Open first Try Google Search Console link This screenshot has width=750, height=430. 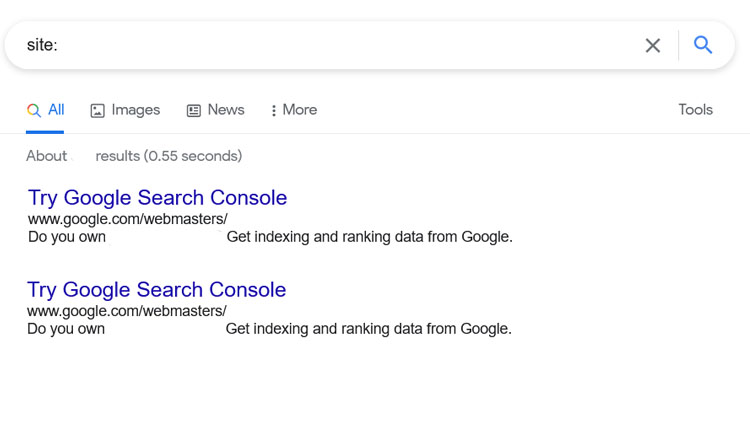pyautogui.click(x=157, y=198)
